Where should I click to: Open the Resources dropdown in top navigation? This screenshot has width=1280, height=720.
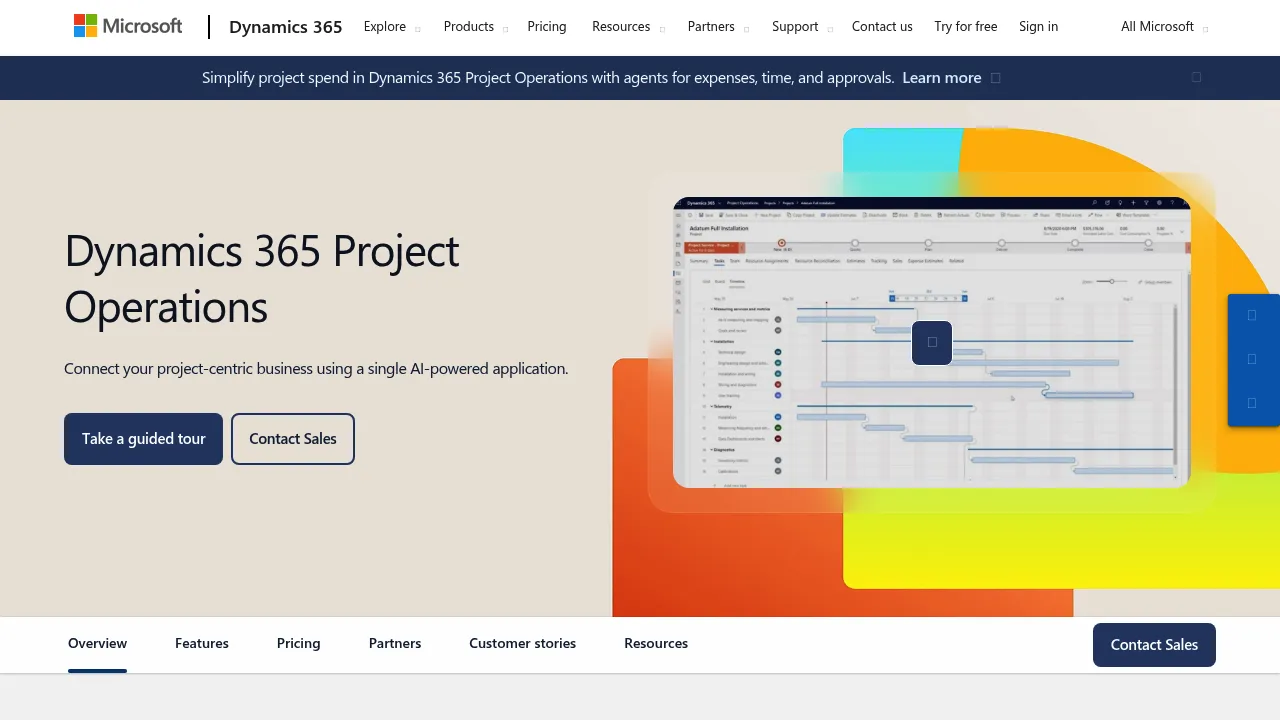click(x=628, y=27)
